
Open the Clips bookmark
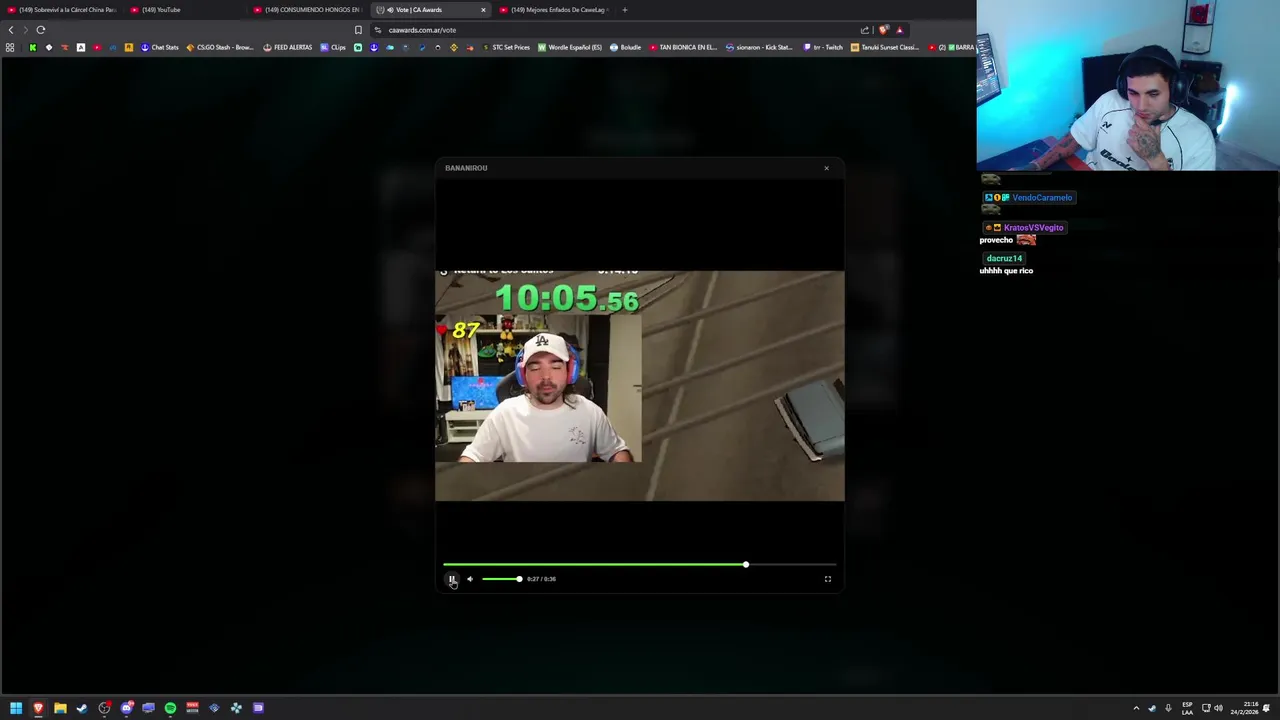click(333, 47)
